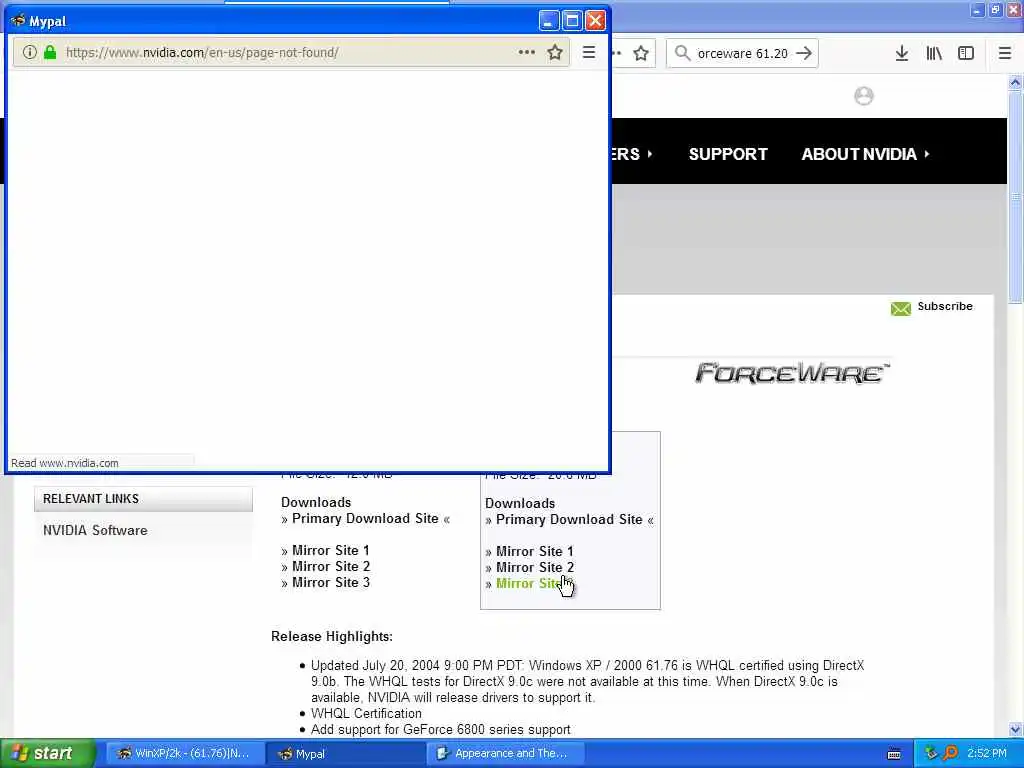Click right boxed Mirror Site 2
The width and height of the screenshot is (1024, 768).
(535, 568)
